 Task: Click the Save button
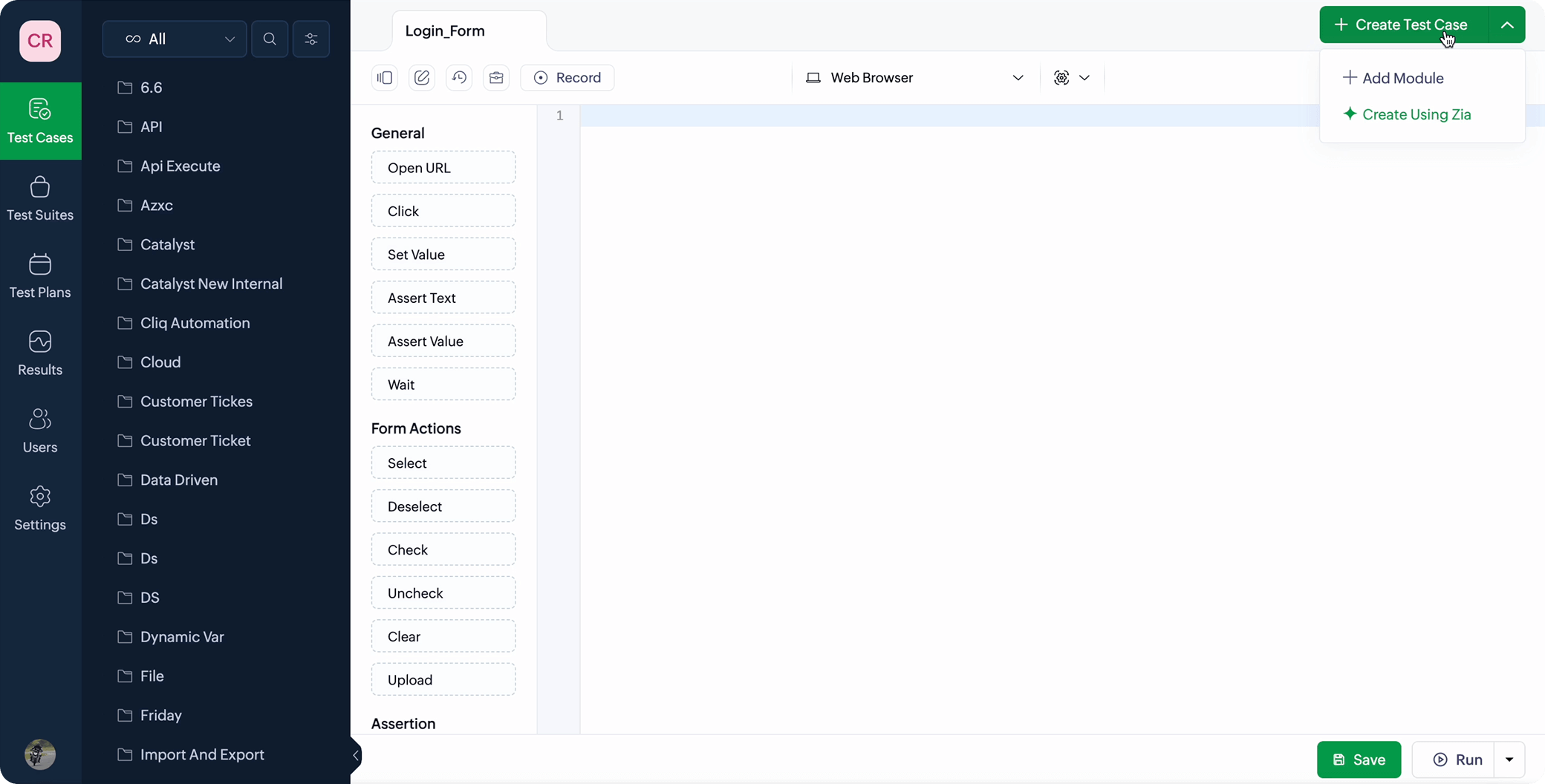[1359, 759]
